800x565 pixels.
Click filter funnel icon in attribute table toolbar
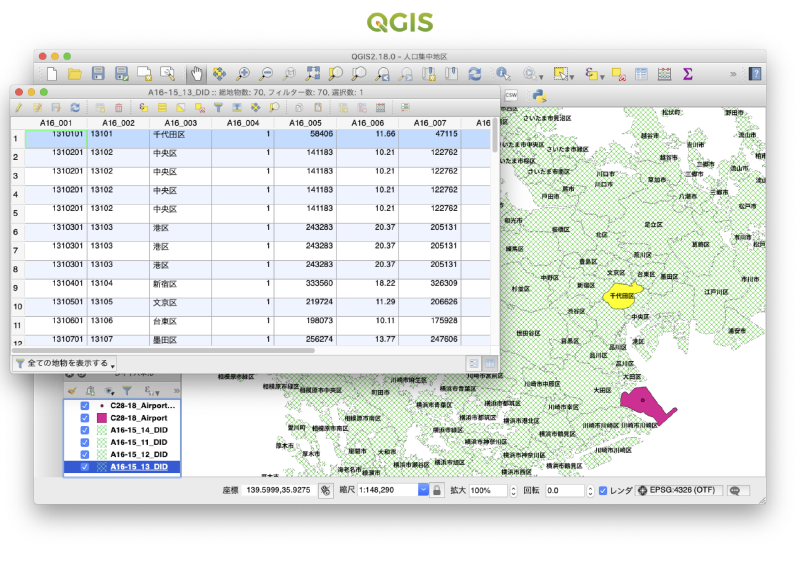tap(218, 108)
